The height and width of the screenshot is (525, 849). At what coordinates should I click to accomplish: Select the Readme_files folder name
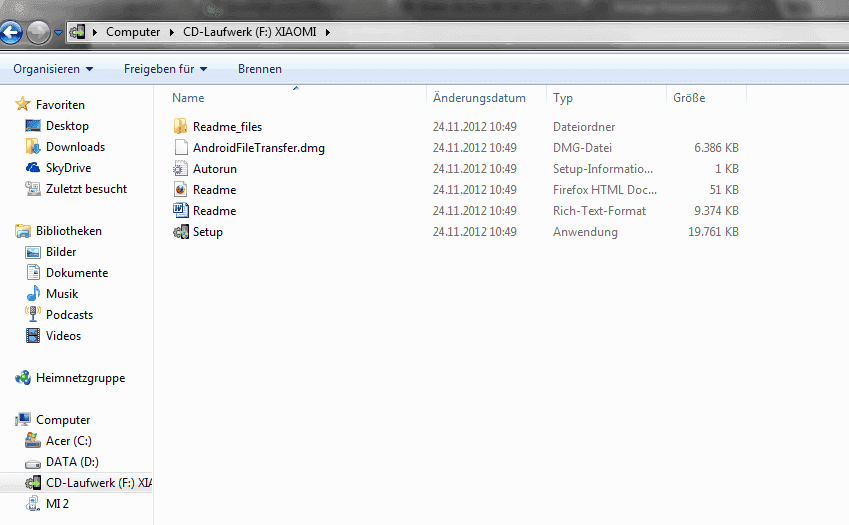tap(227, 127)
